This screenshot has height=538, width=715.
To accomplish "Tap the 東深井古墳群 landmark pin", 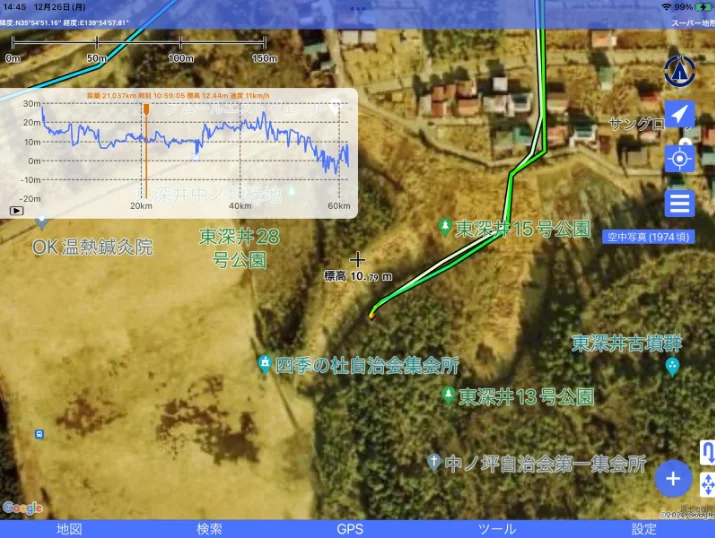I will (x=672, y=366).
